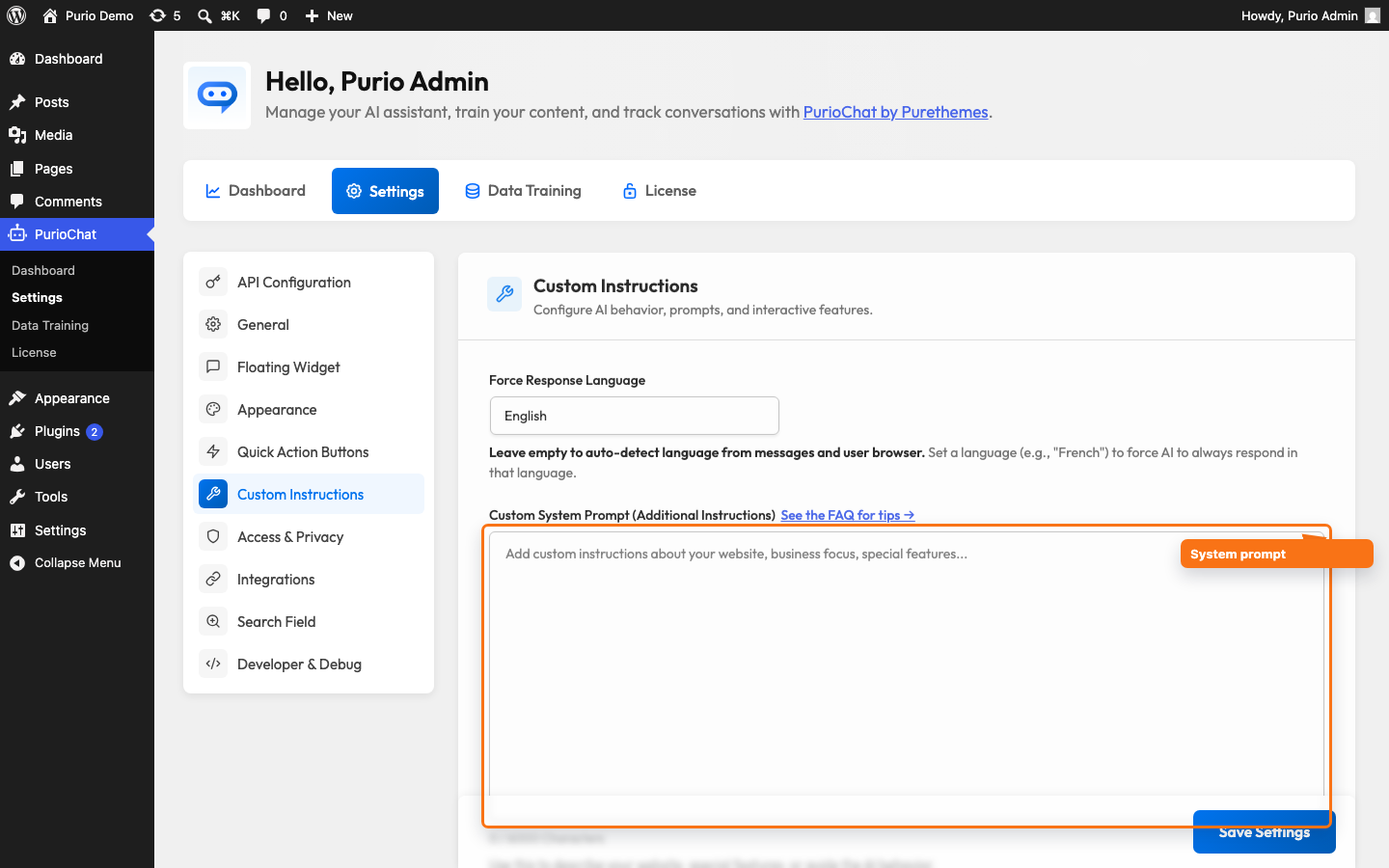Click the General gear icon

[x=213, y=324]
